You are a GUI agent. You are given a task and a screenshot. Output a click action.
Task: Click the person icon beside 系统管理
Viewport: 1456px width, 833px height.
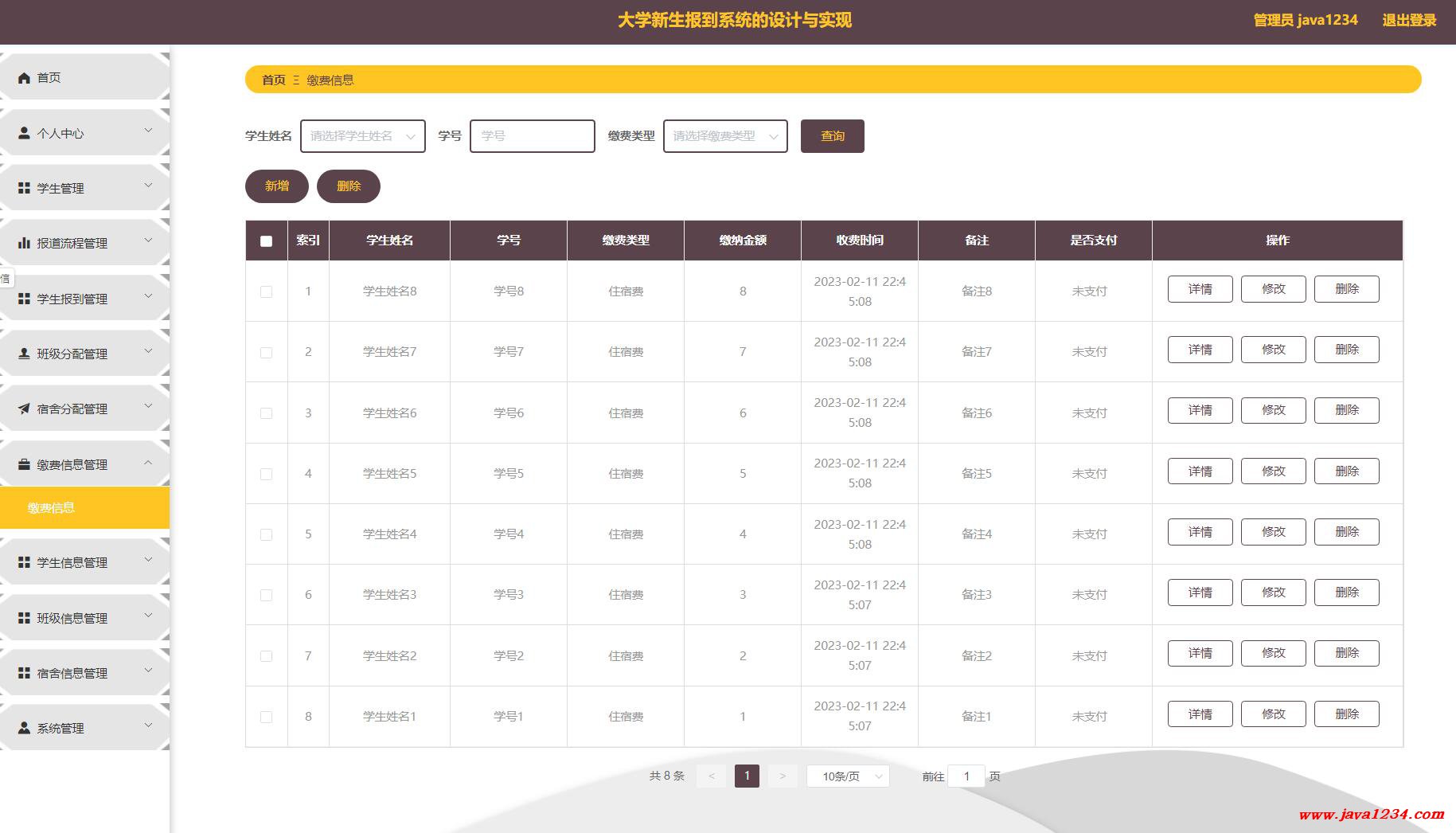[x=24, y=728]
